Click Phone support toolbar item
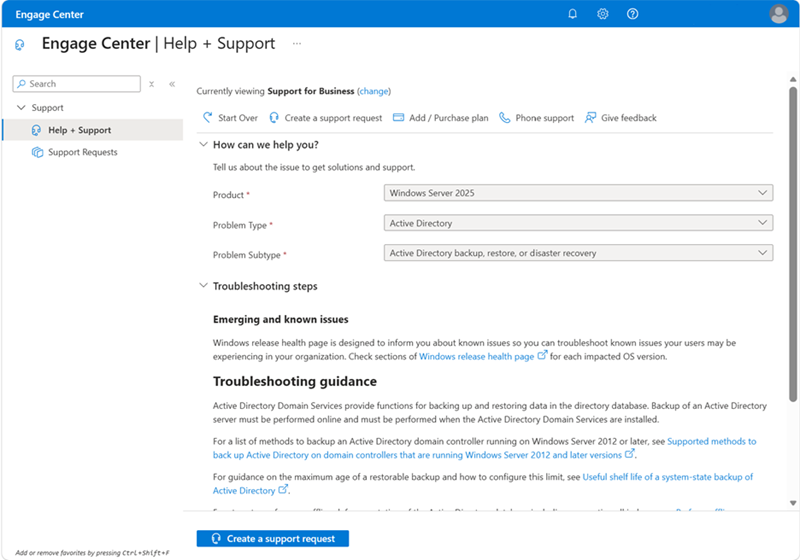 [x=536, y=118]
